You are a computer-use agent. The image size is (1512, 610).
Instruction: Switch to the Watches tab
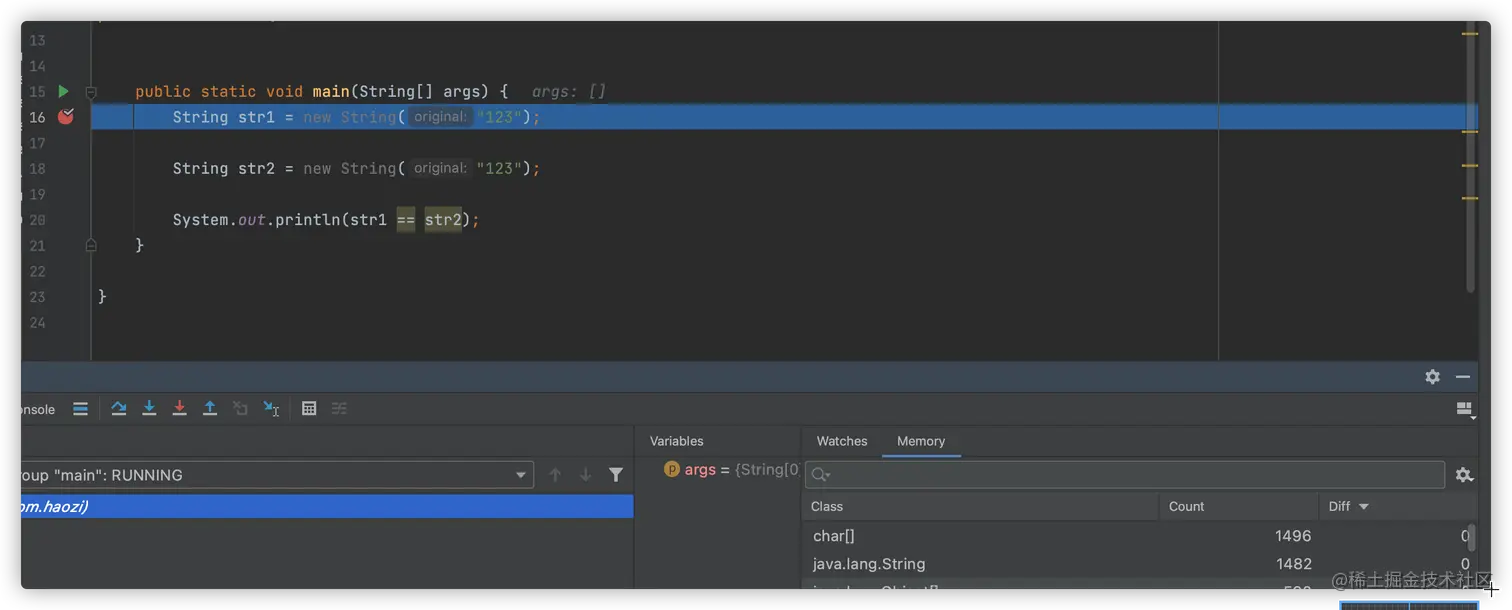pyautogui.click(x=842, y=441)
